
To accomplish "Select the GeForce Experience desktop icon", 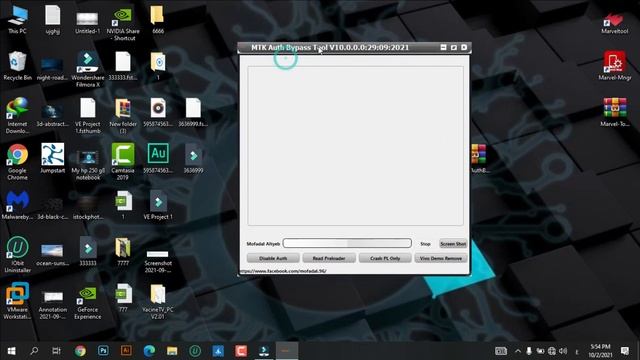I will [x=88, y=302].
